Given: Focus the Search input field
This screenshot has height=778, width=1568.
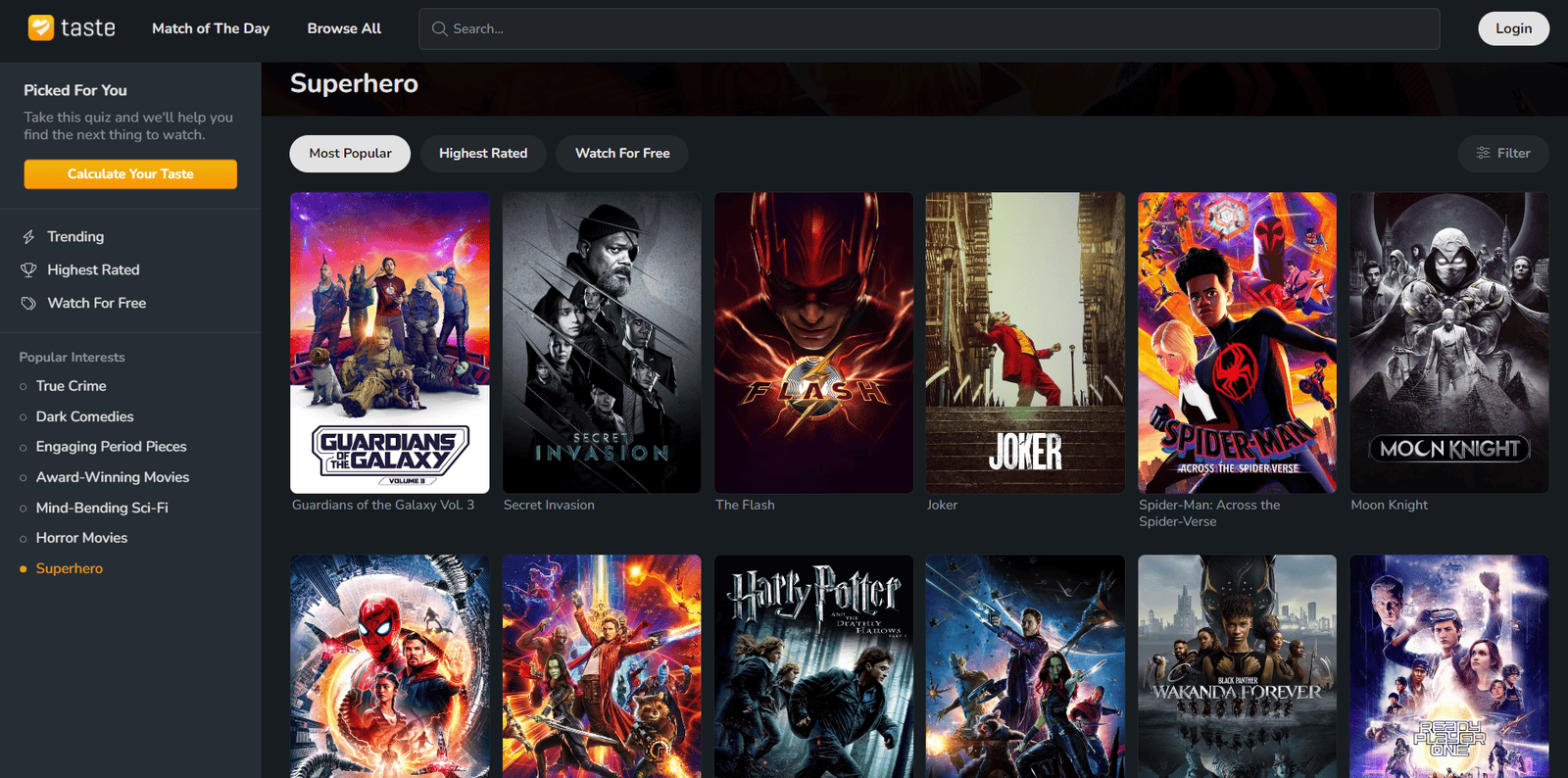Looking at the screenshot, I should (929, 29).
